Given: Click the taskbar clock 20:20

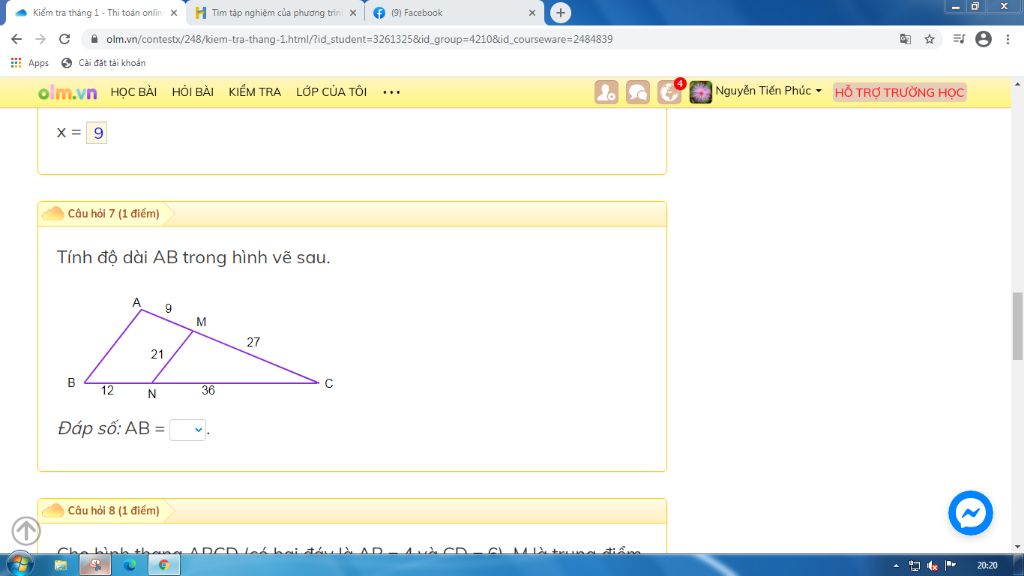Looking at the screenshot, I should coord(987,566).
